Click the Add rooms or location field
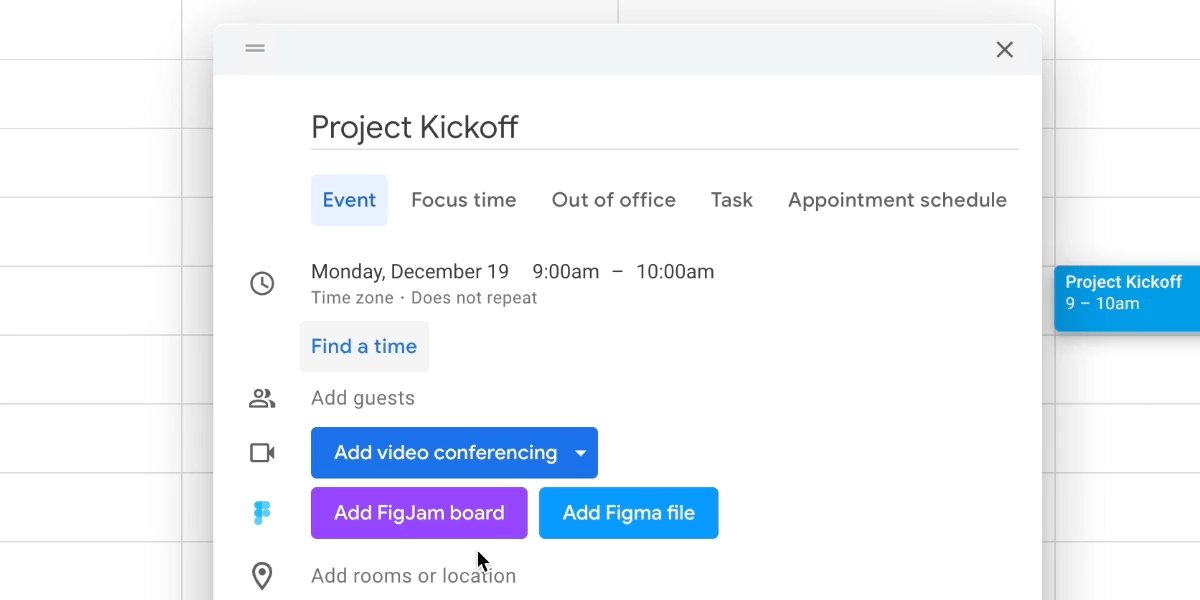 [x=413, y=575]
